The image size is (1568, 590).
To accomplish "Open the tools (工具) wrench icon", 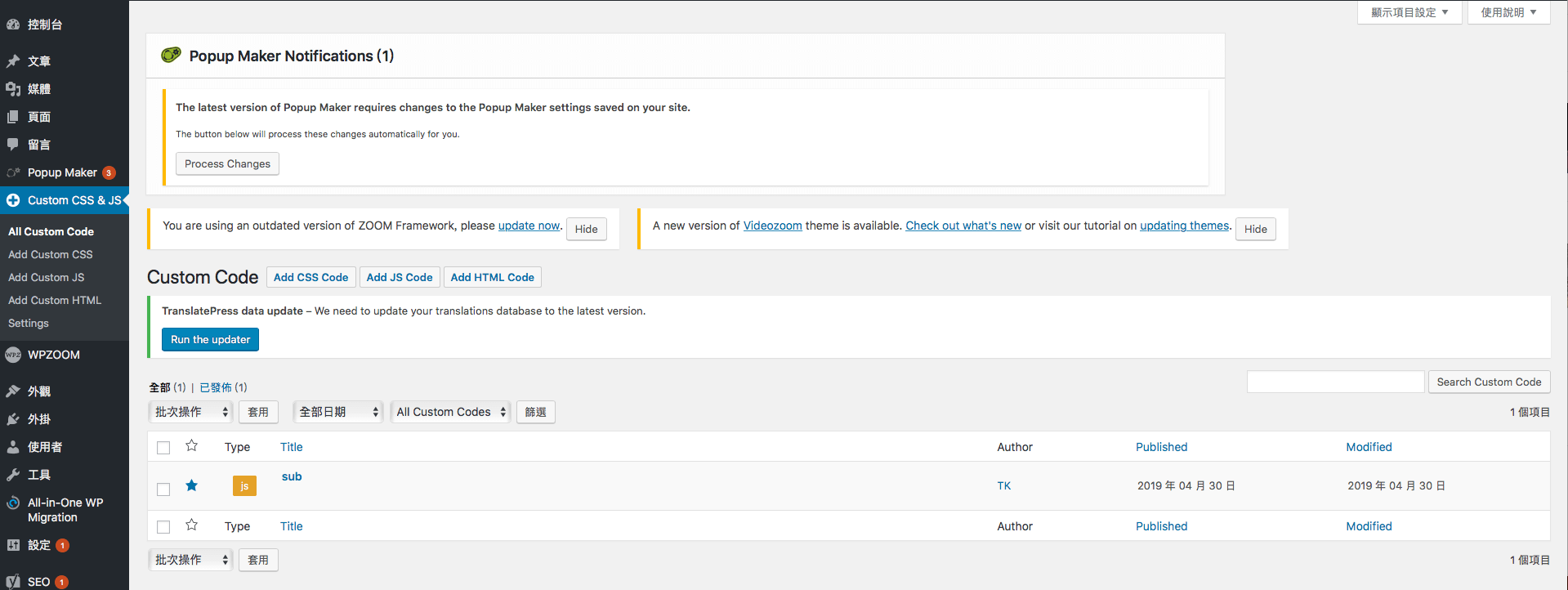I will (13, 475).
